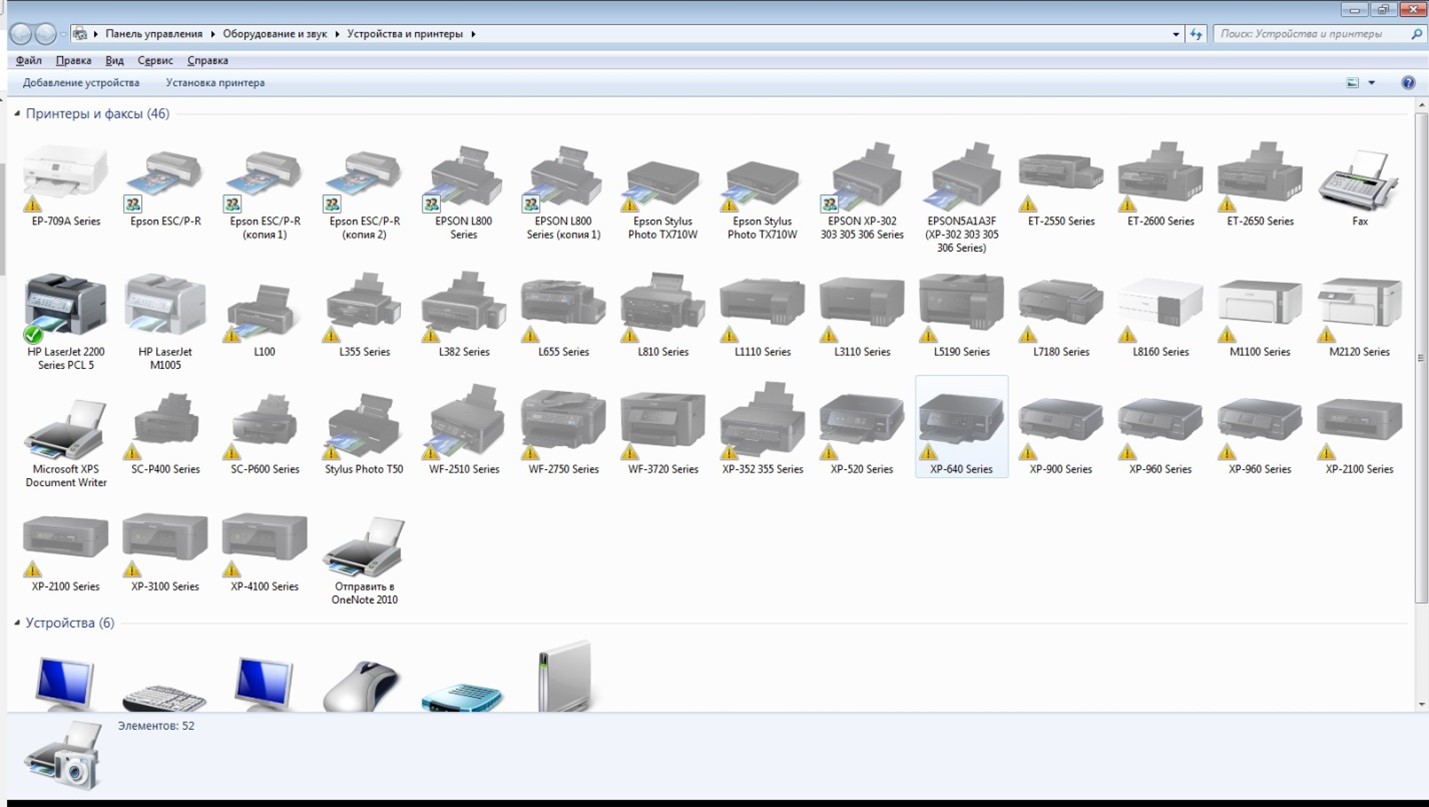Refresh the address bar location
1429x807 pixels.
pos(1196,34)
